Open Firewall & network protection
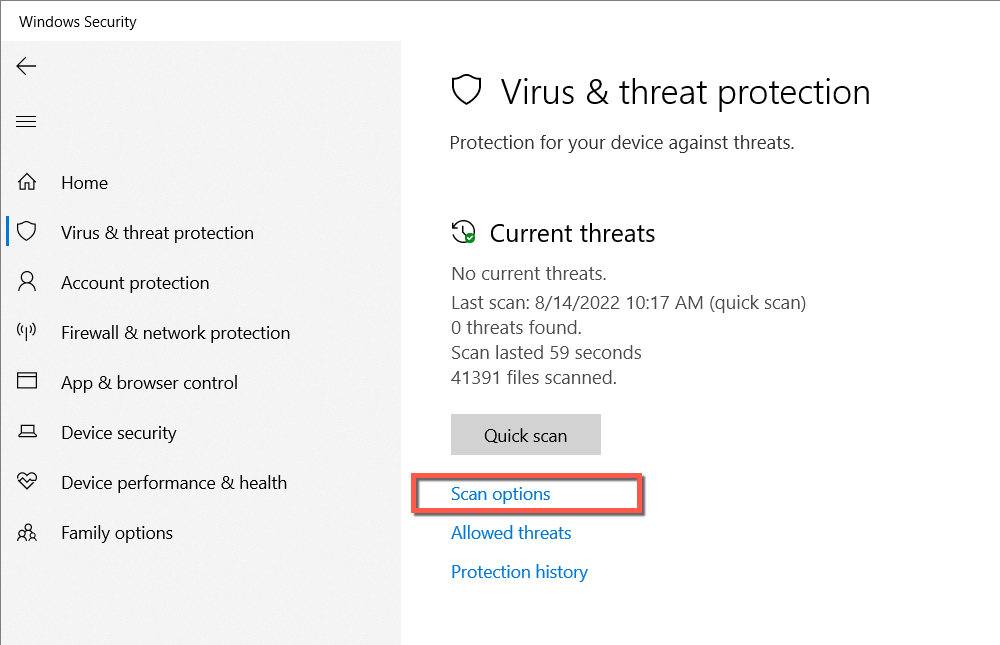 tap(175, 333)
